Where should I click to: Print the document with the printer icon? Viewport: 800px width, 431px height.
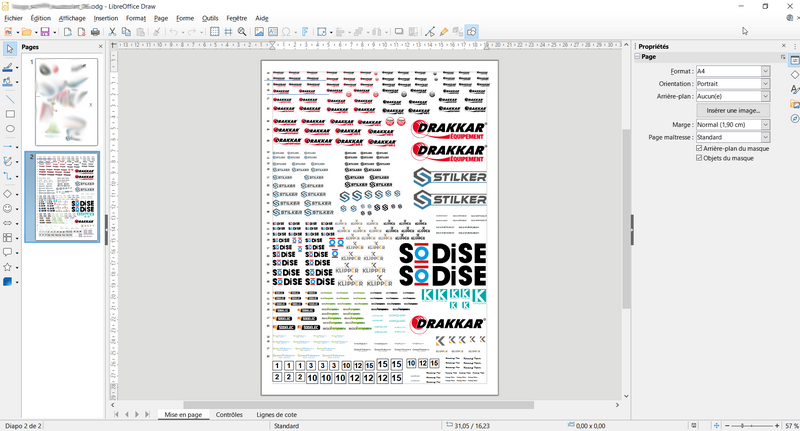tap(95, 32)
